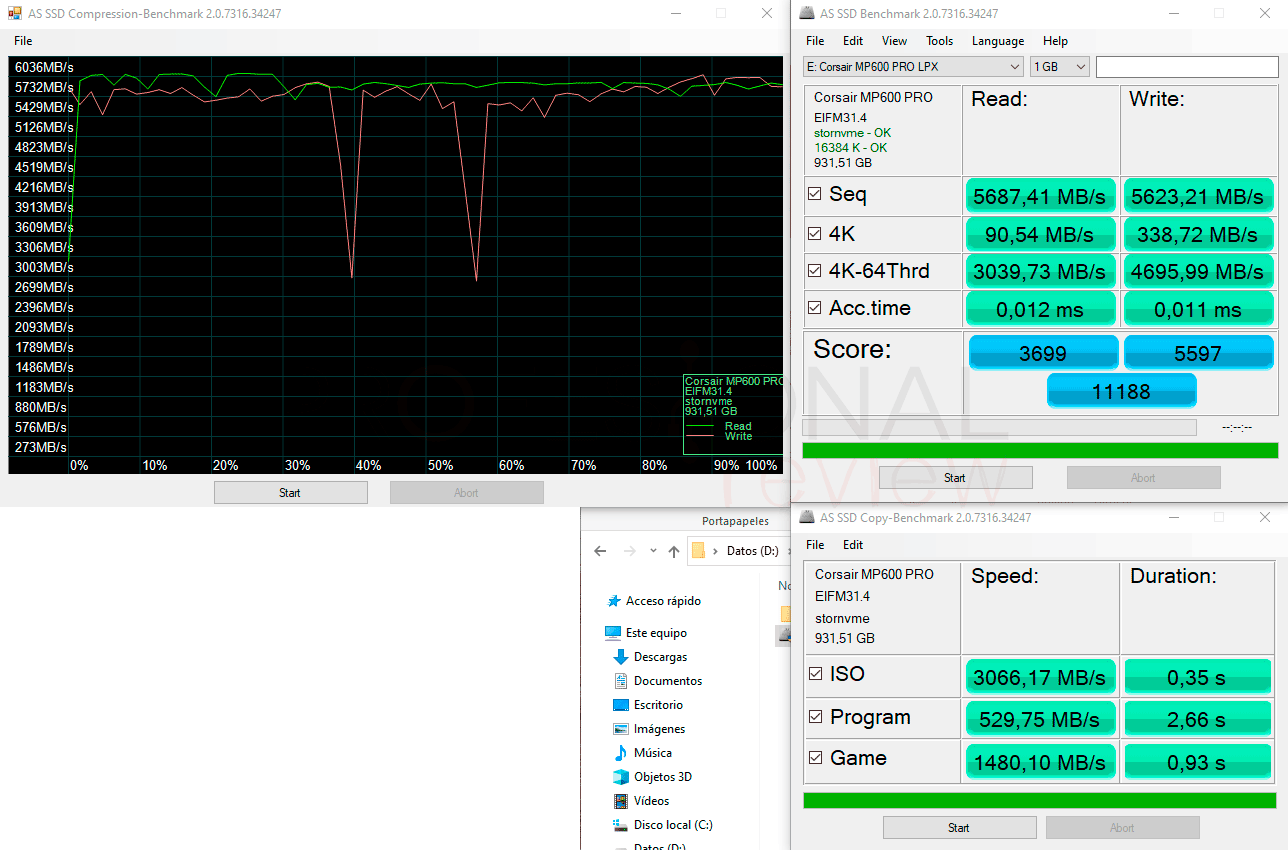Click green progress bar in AS SSD Benchmark
Screen dimensions: 1288x850
(1040, 450)
